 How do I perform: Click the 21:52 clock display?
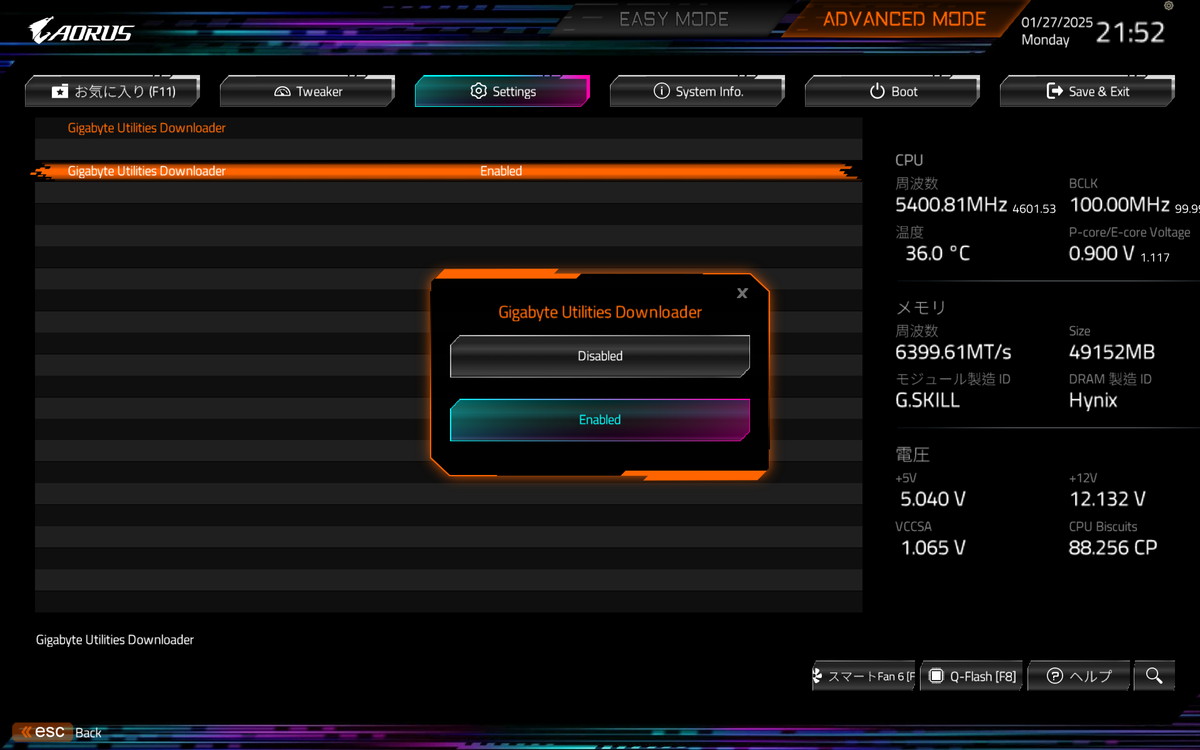click(x=1131, y=32)
